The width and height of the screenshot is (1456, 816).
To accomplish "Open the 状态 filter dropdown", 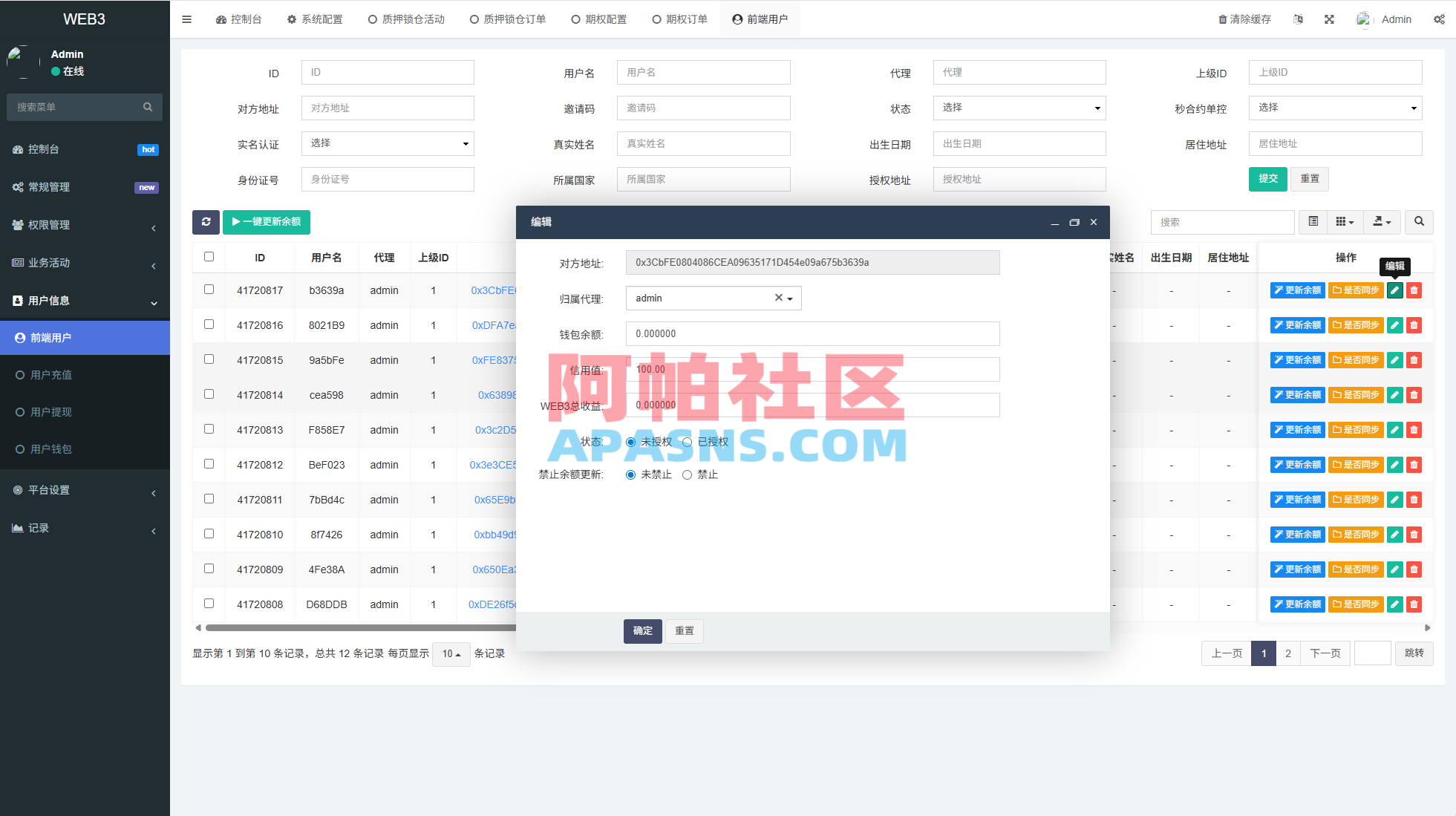I will point(1019,108).
